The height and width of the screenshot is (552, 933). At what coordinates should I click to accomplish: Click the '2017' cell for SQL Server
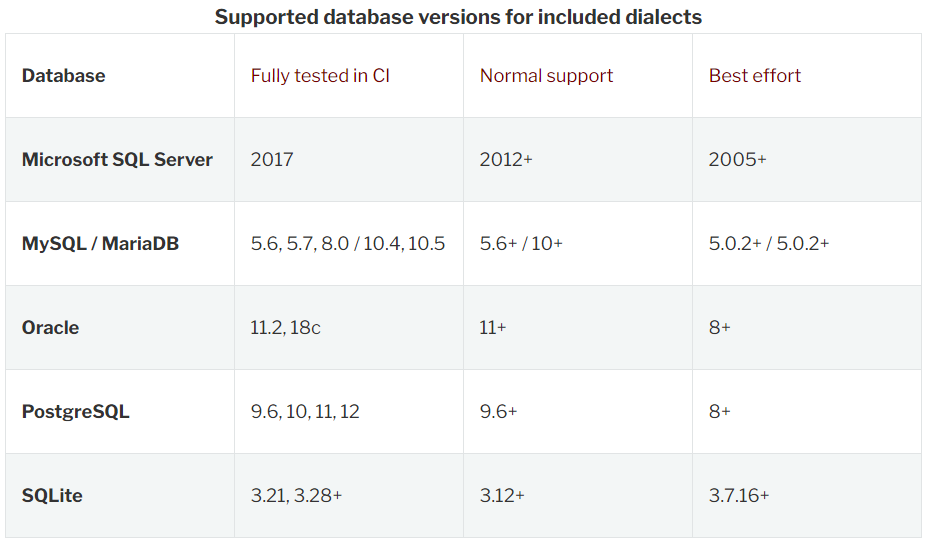pyautogui.click(x=272, y=160)
